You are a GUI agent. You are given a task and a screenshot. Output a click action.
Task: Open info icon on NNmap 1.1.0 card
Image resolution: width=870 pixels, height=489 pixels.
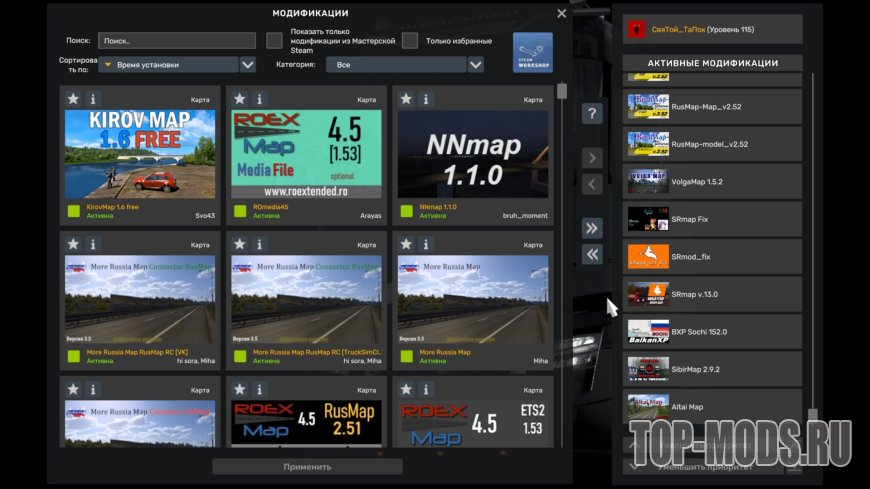[425, 99]
